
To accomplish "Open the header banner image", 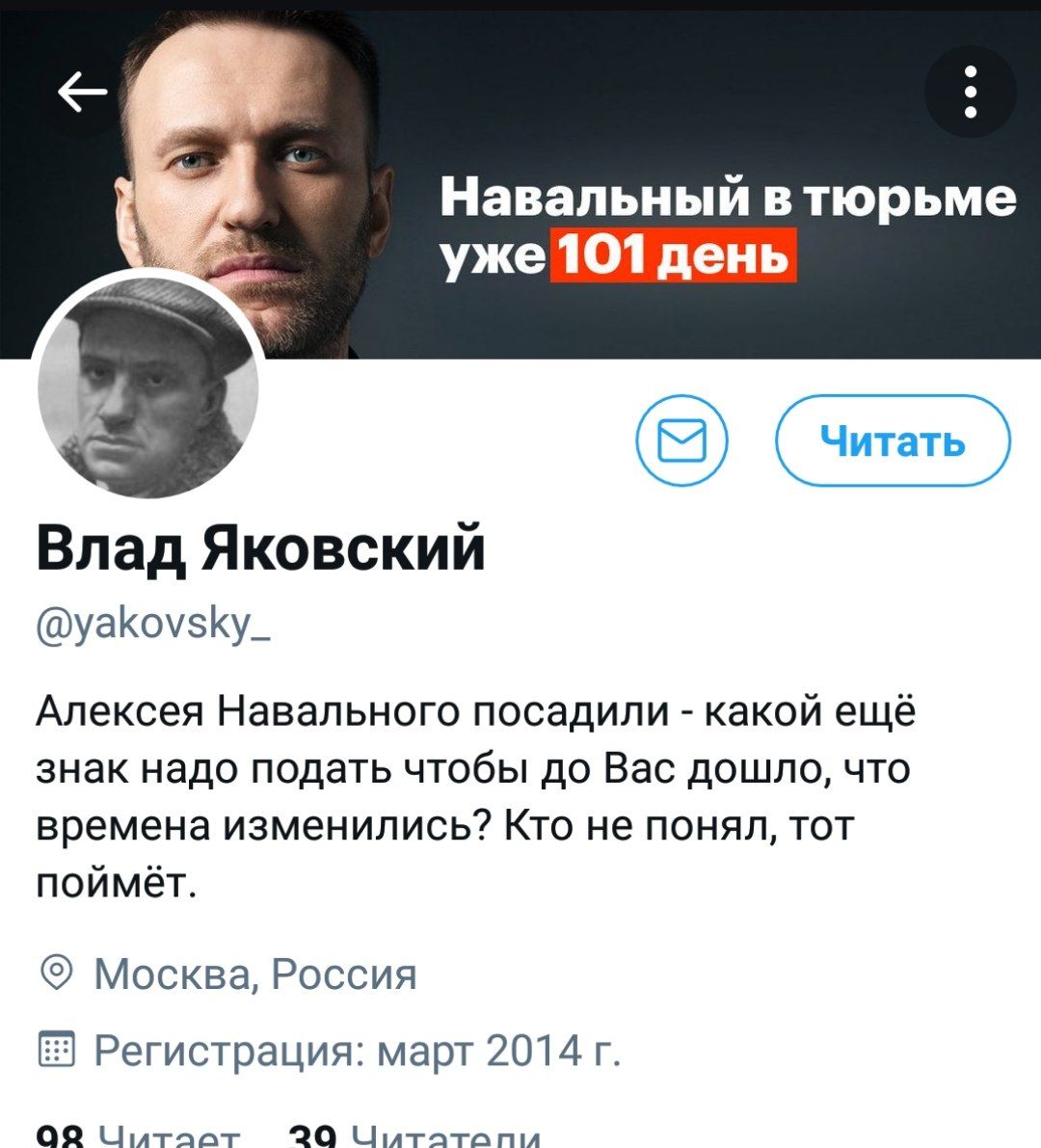I will tap(520, 181).
